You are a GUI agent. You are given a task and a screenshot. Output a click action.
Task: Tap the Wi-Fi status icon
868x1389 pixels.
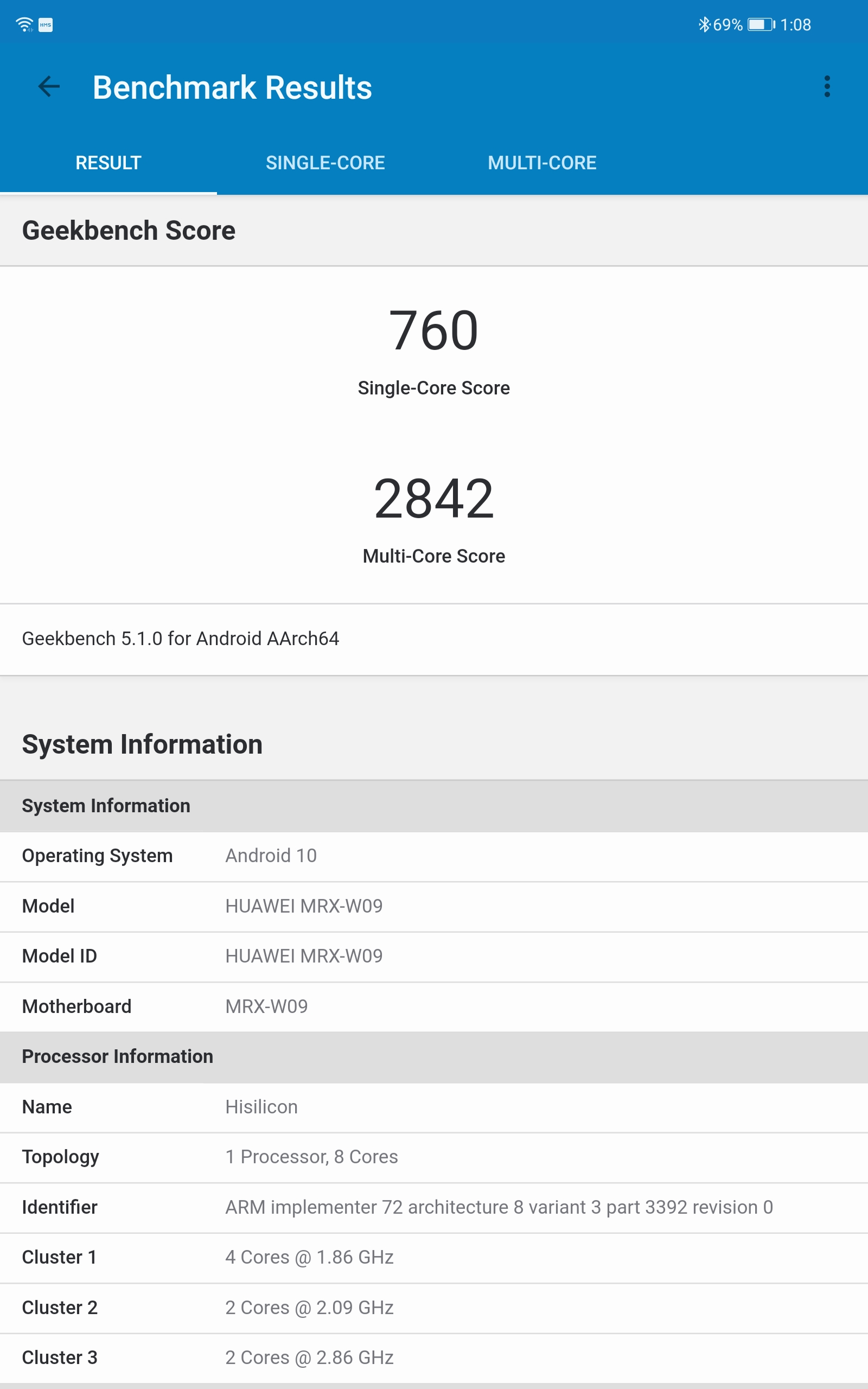[24, 24]
